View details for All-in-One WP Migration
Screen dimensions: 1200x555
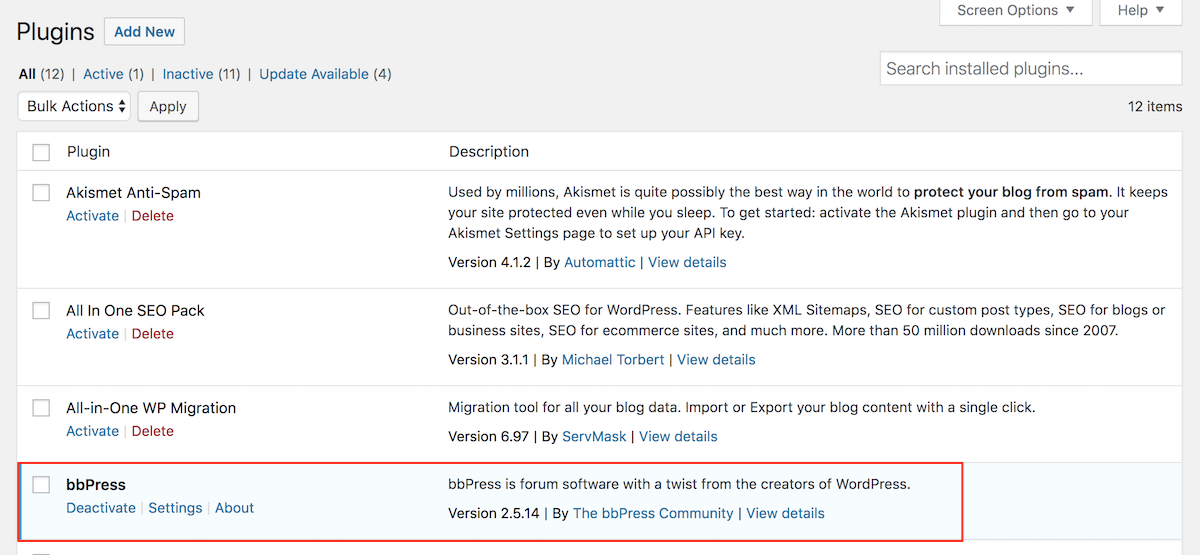coord(678,436)
